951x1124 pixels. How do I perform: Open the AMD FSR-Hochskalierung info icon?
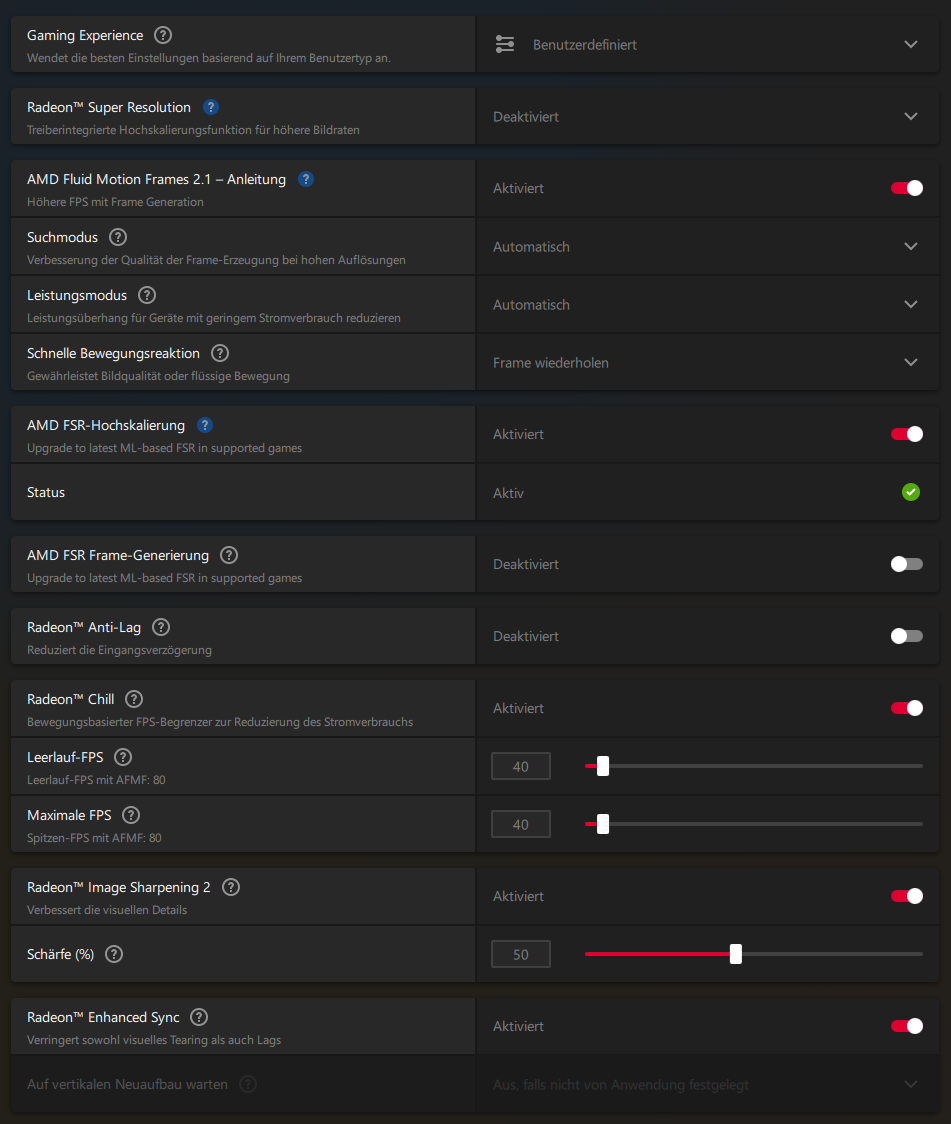click(205, 425)
